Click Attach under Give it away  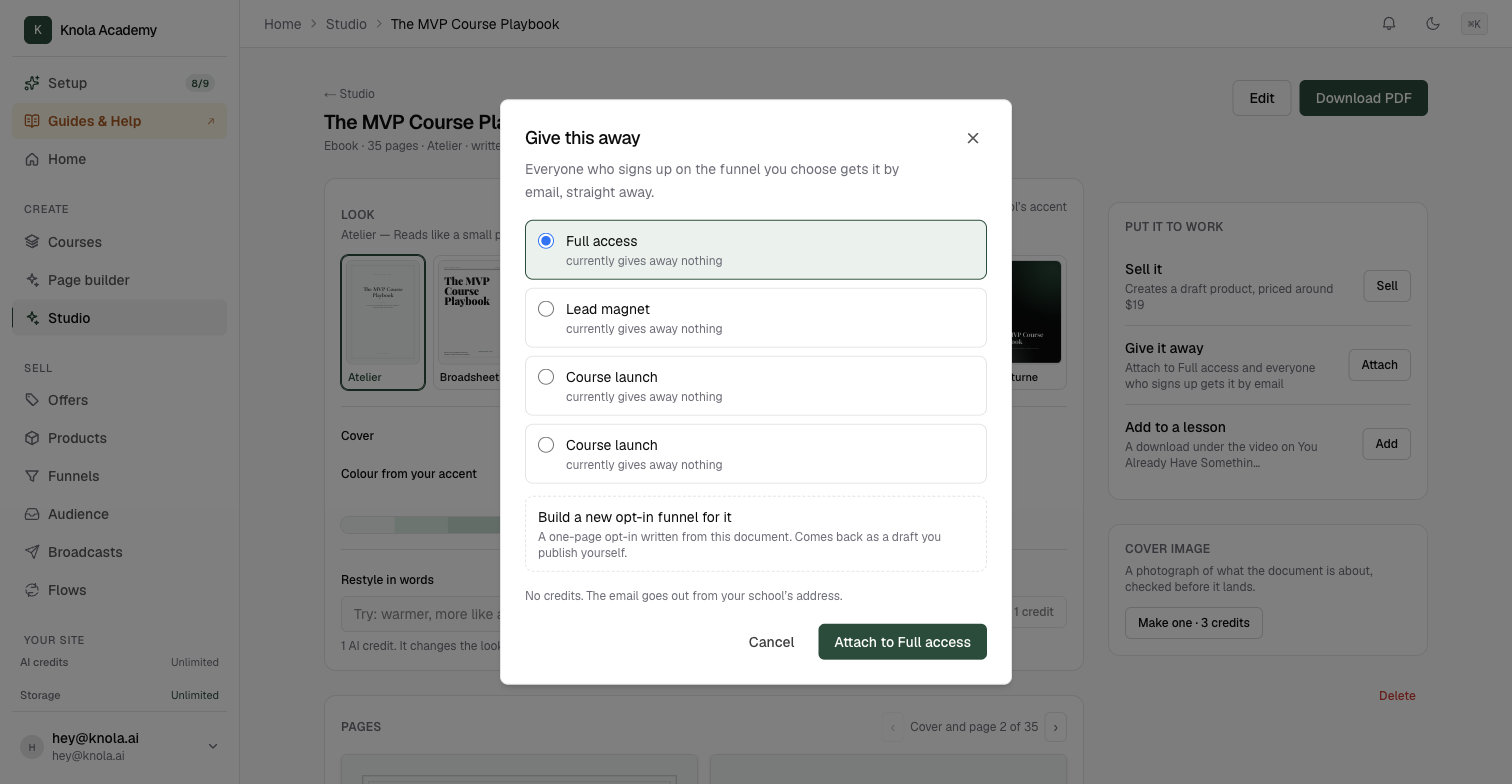click(x=1380, y=365)
